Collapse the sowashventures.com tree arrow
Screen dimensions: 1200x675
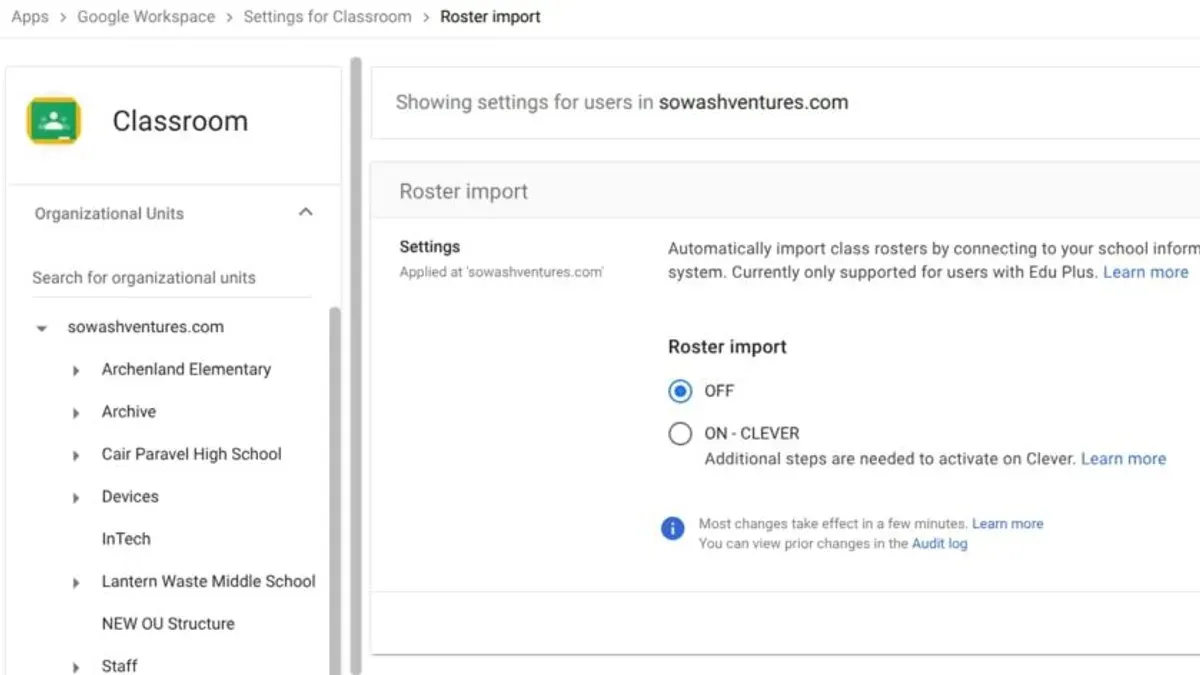(x=41, y=327)
